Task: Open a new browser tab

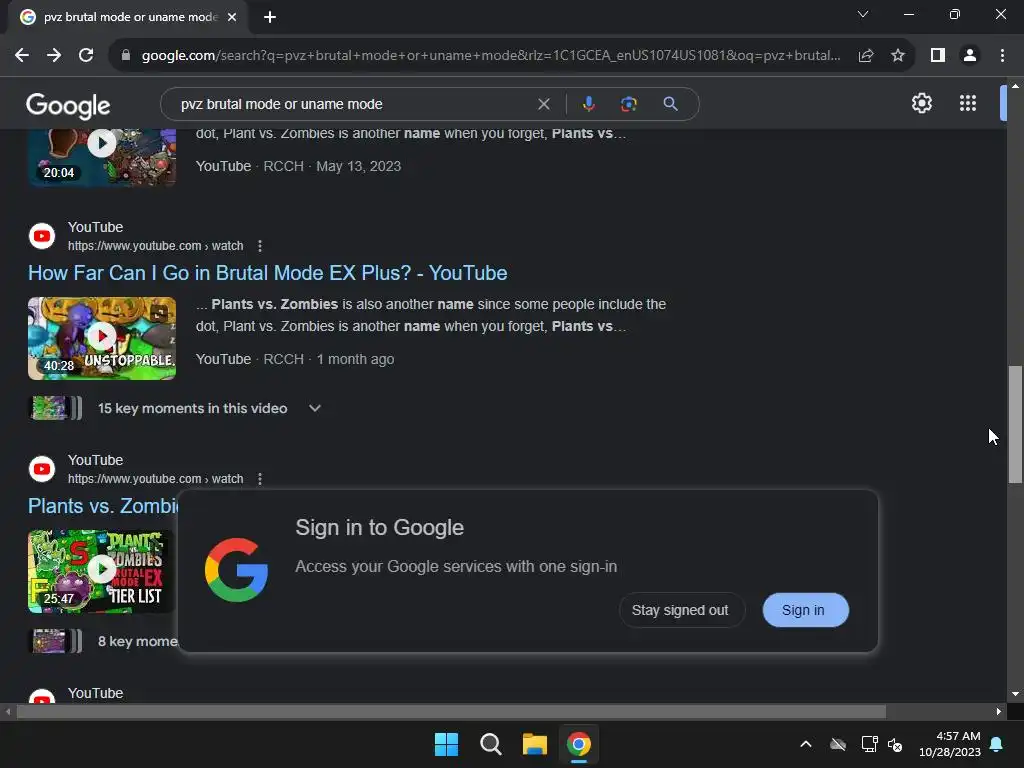Action: [x=270, y=17]
